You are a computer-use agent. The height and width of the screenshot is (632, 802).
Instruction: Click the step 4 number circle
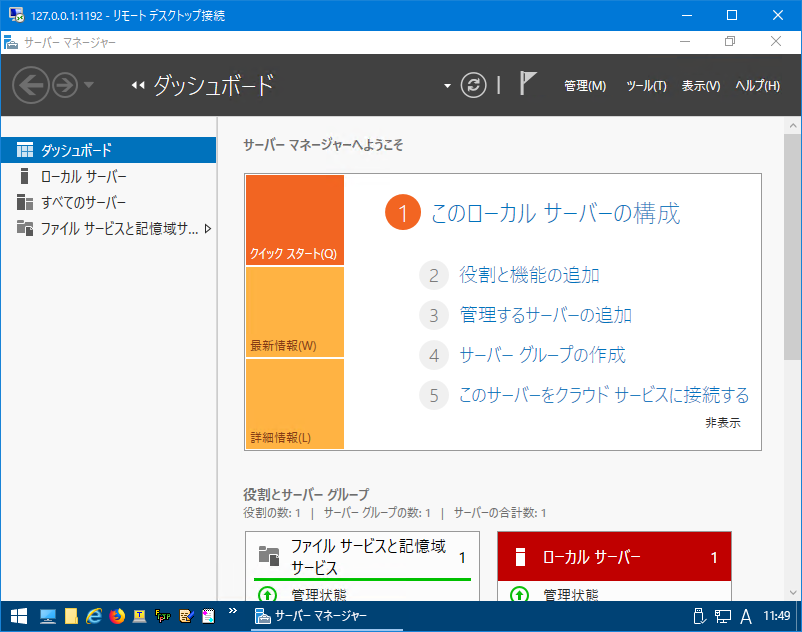coord(434,355)
